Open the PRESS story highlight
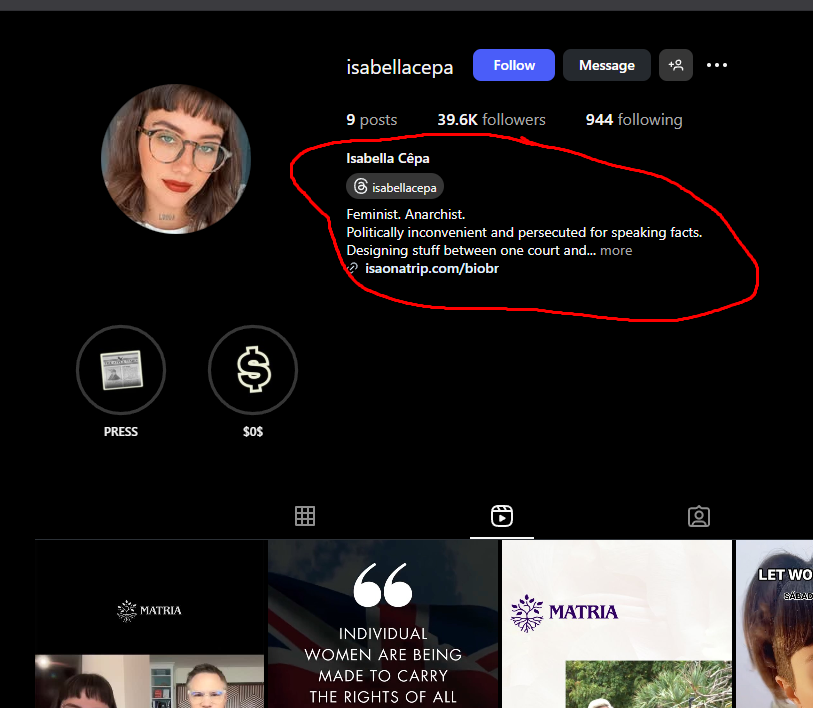This screenshot has height=708, width=813. pyautogui.click(x=121, y=370)
